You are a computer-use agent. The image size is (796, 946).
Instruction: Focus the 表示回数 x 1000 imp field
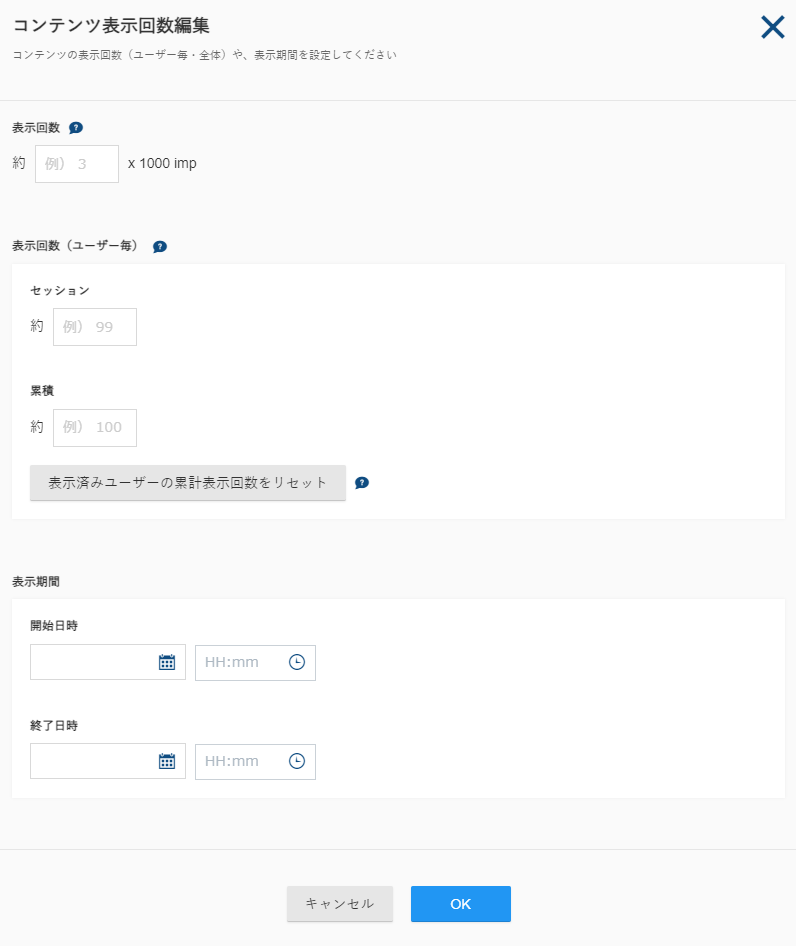coord(77,163)
